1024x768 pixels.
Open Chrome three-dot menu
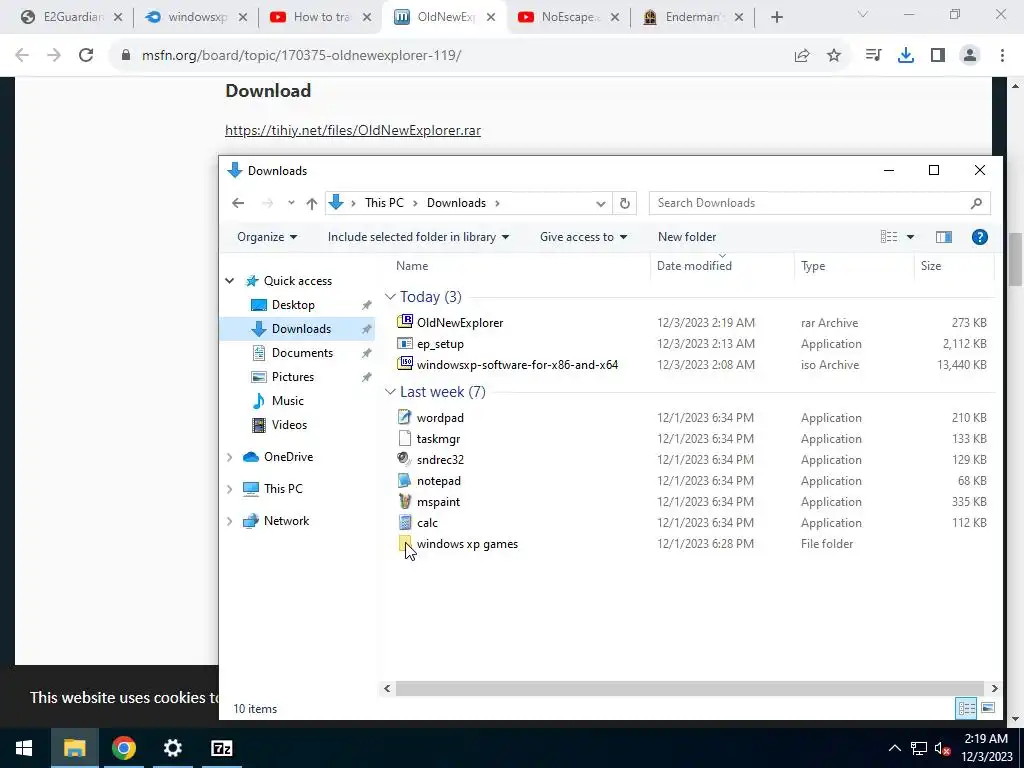[1002, 56]
